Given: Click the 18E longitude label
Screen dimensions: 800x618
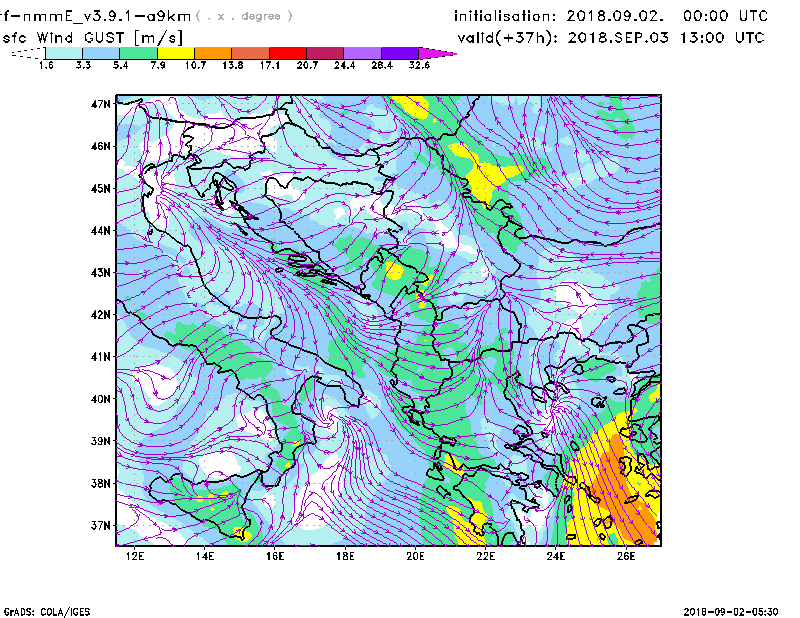Looking at the screenshot, I should 345,556.
